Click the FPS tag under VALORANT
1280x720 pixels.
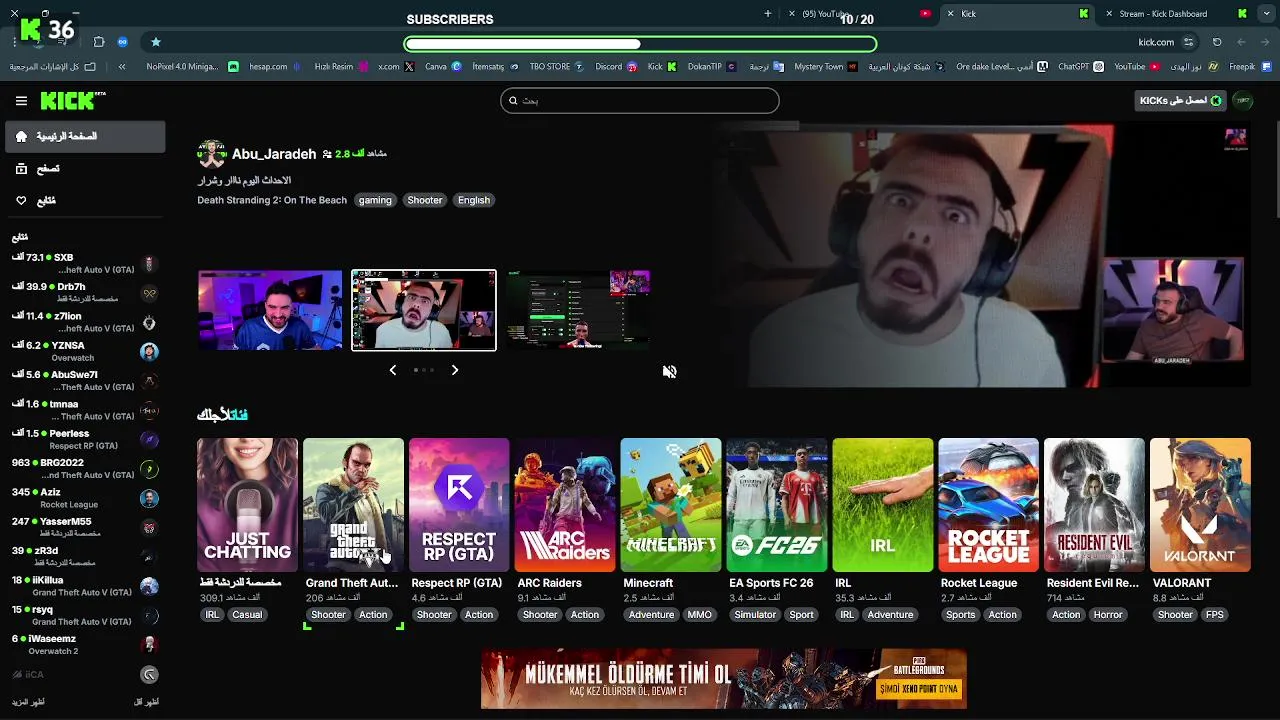(1215, 615)
